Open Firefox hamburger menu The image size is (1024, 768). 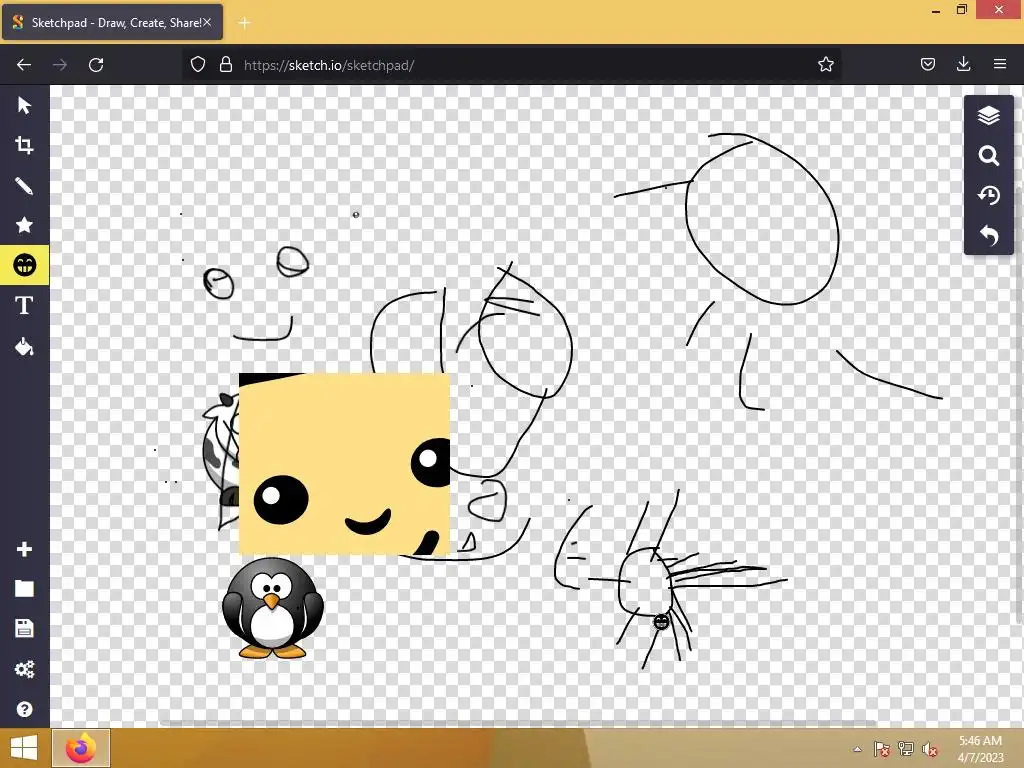[1000, 64]
